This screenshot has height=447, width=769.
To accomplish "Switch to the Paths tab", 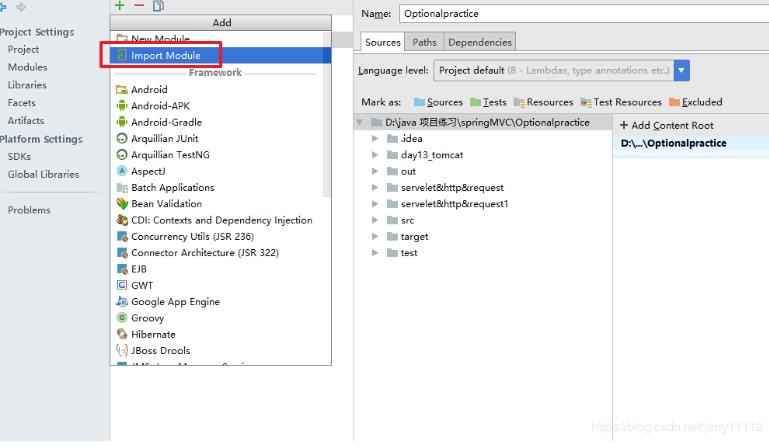I will tap(424, 42).
